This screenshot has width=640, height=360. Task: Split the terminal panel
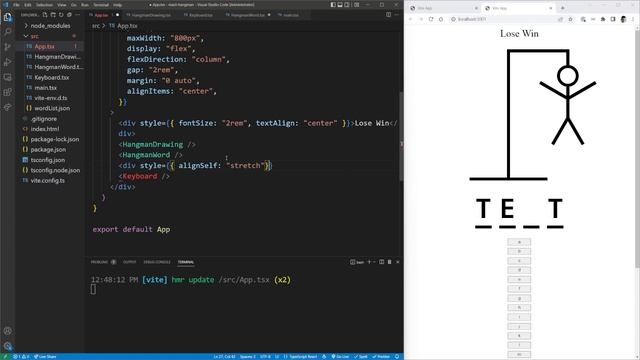coord(382,262)
